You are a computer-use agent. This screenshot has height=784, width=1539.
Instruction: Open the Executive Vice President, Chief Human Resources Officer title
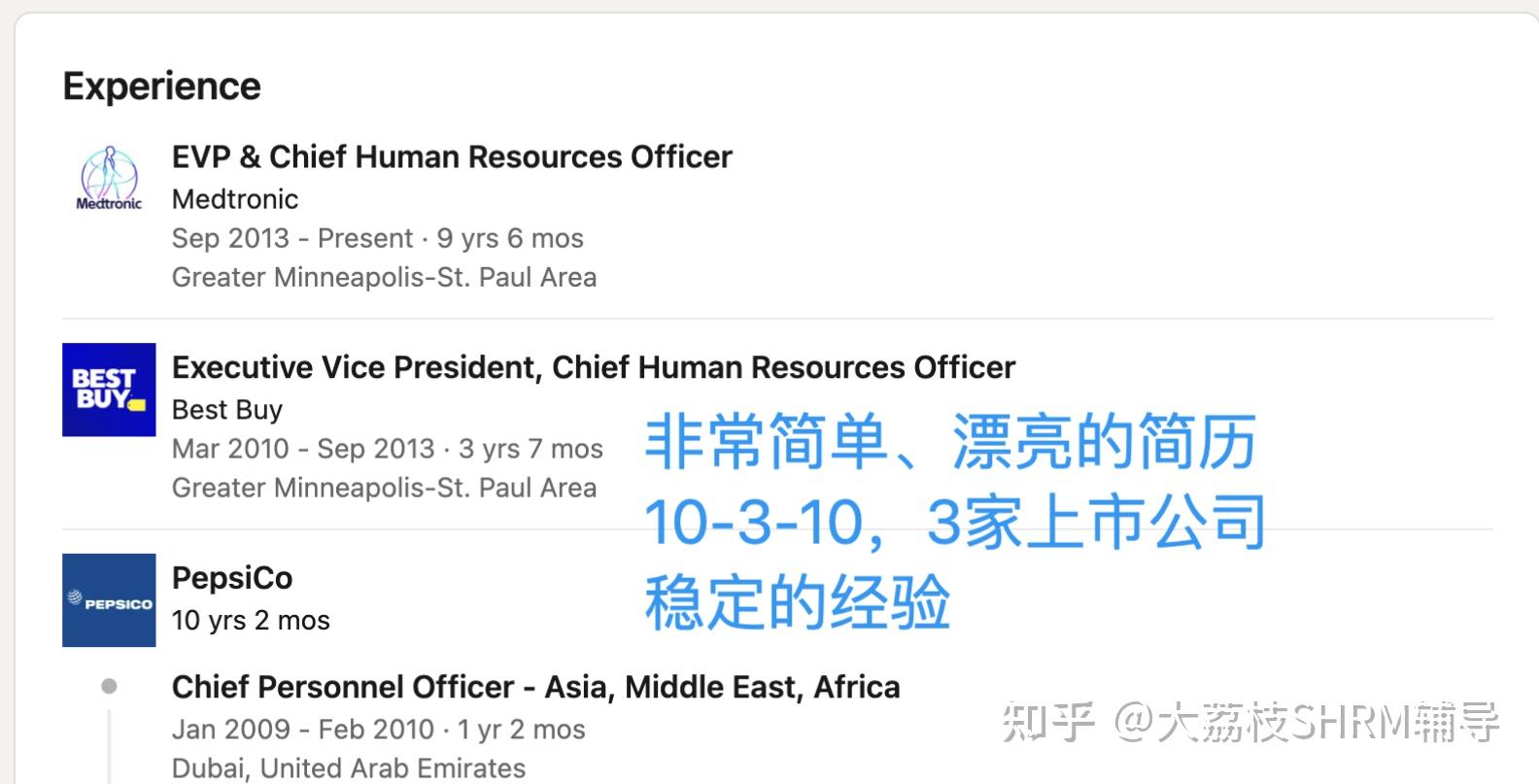point(593,368)
